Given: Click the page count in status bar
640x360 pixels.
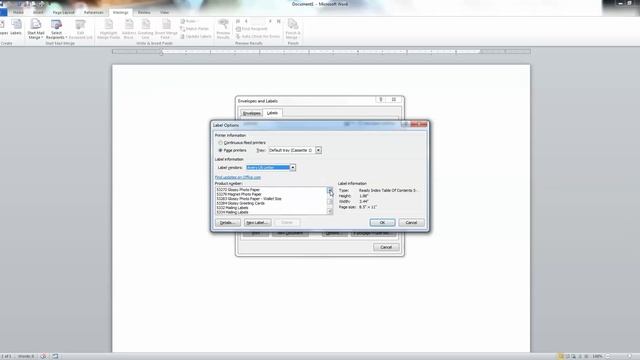Looking at the screenshot, I should pyautogui.click(x=7, y=356).
